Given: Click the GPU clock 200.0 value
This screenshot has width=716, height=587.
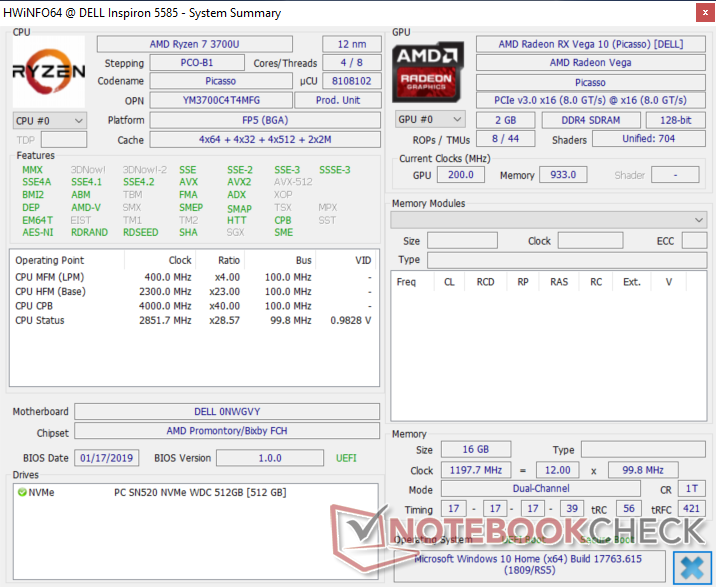Looking at the screenshot, I should point(461,175).
